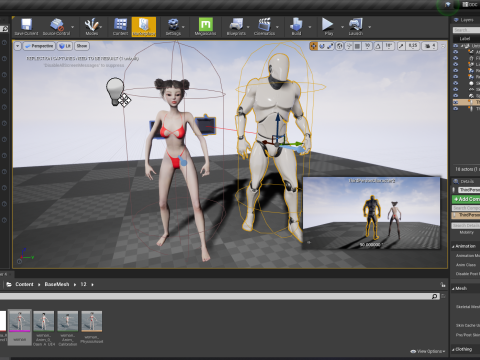Click the ThirdPersonCharacter camera preview window
Image resolution: width=480 pixels, height=360 pixels.
pos(371,213)
